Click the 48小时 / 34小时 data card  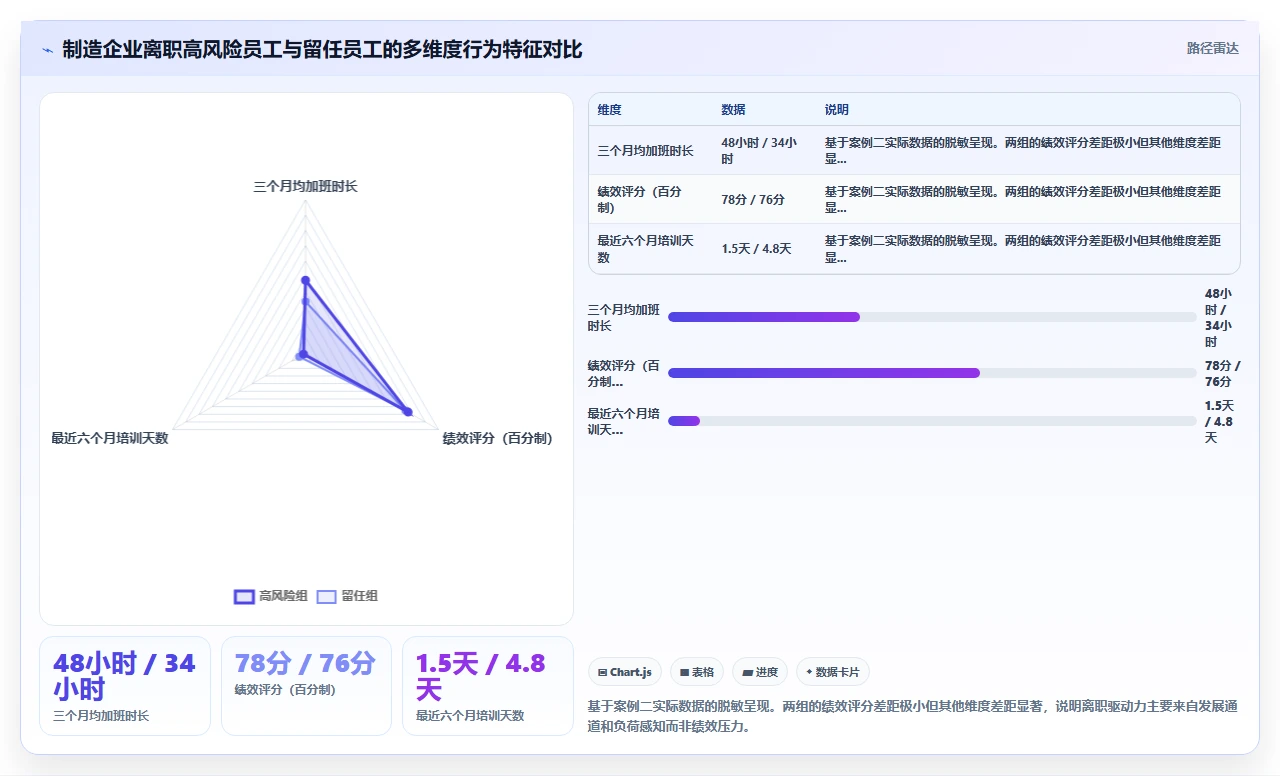125,686
